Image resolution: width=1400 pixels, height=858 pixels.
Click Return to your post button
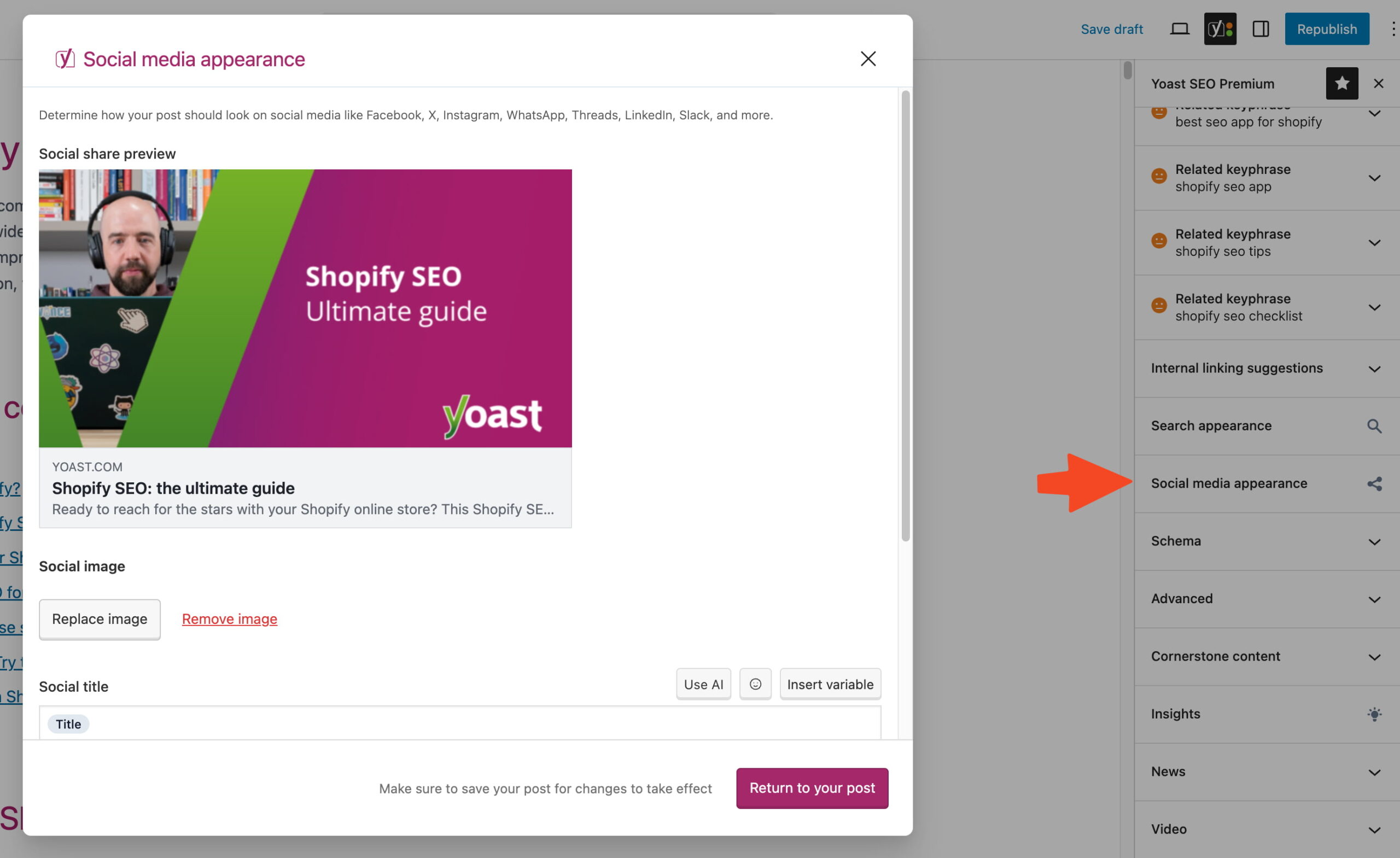[812, 788]
